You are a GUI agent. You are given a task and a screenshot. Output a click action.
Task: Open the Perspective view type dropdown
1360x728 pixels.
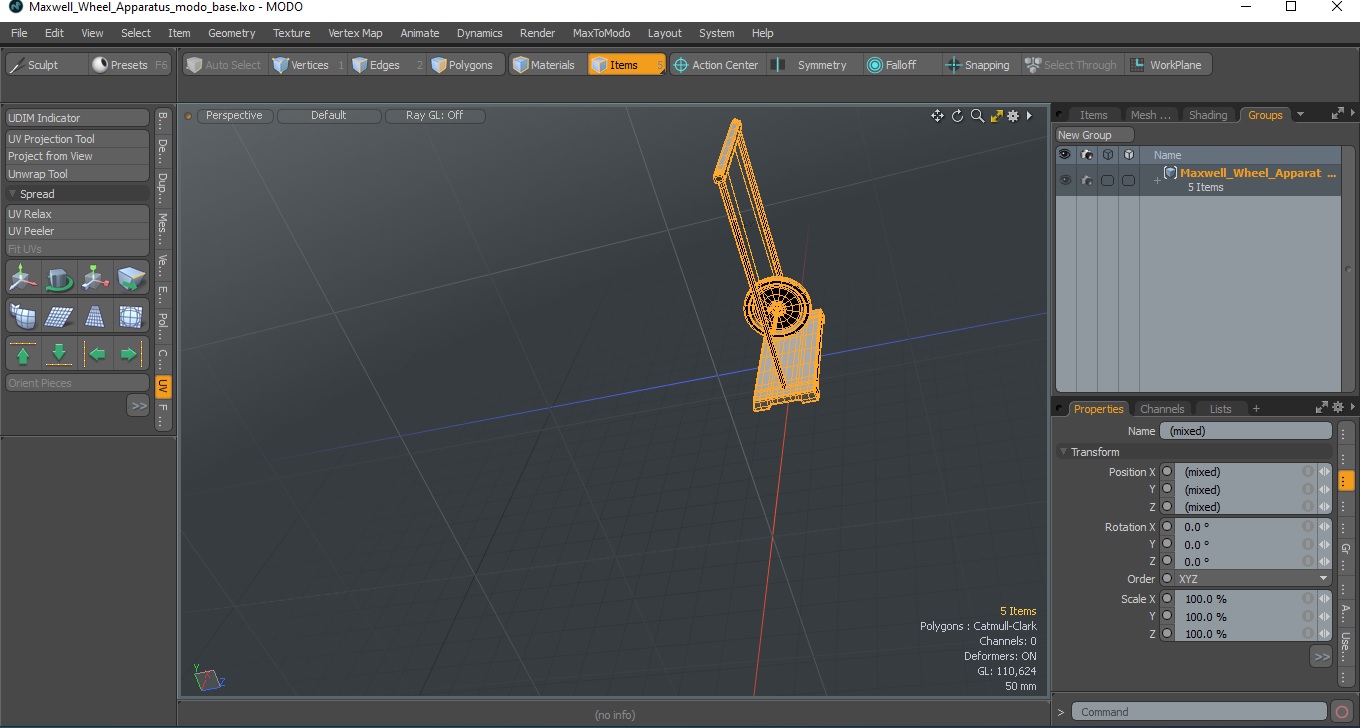234,116
